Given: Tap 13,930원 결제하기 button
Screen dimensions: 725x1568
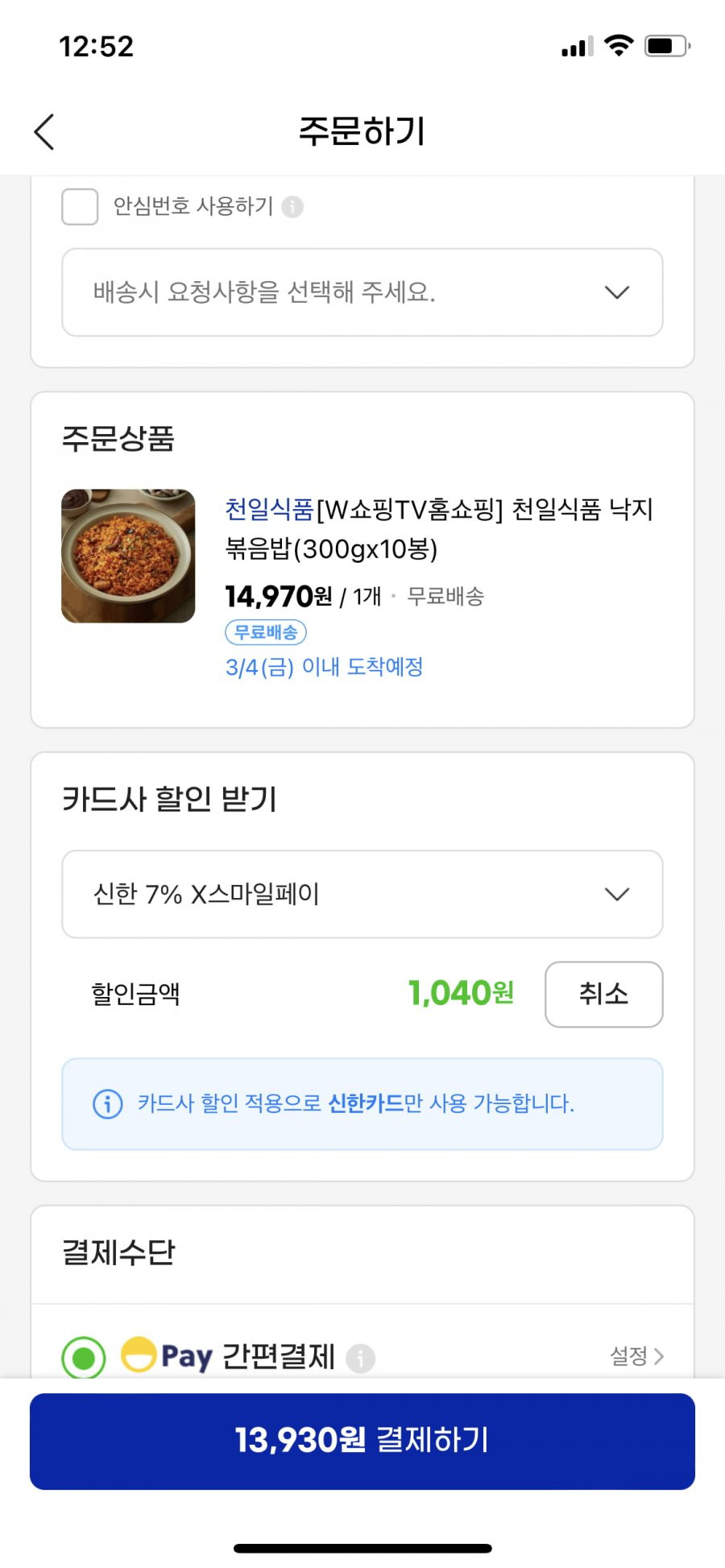Looking at the screenshot, I should click(362, 1441).
